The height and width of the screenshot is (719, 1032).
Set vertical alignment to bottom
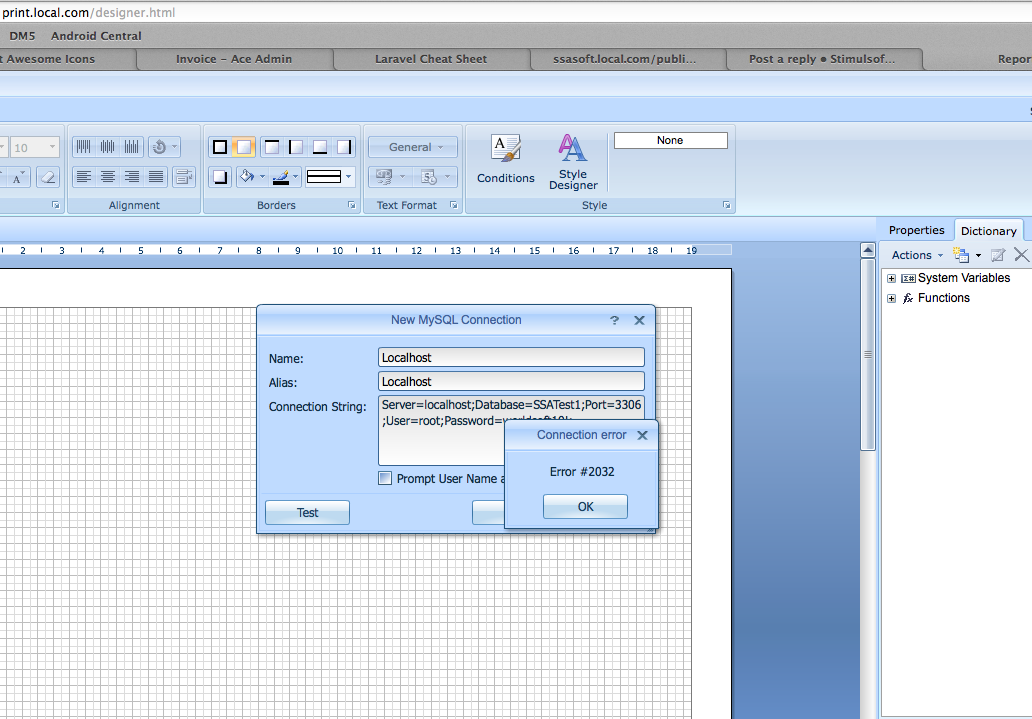[x=132, y=147]
